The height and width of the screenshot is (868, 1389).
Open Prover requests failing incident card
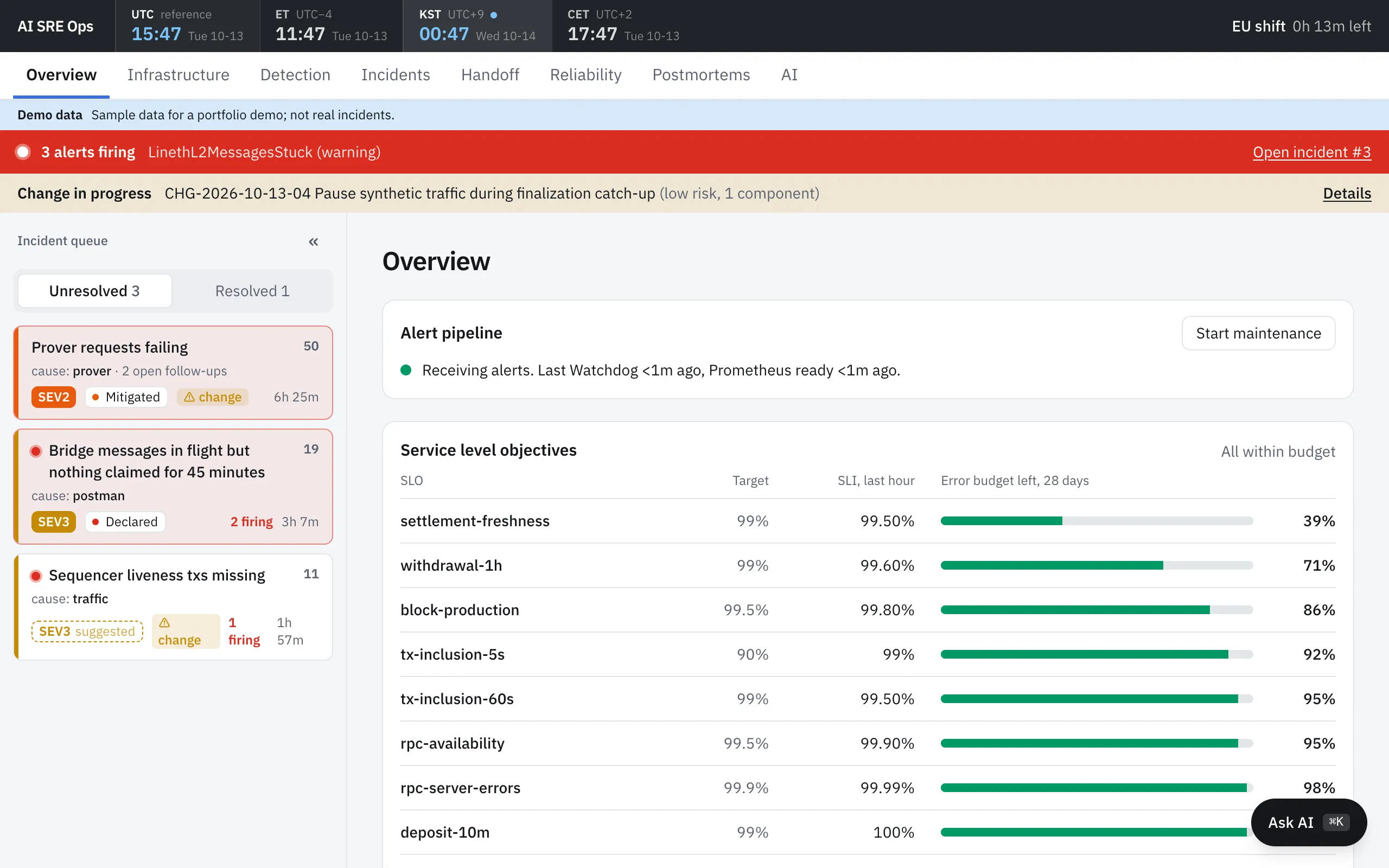click(173, 373)
